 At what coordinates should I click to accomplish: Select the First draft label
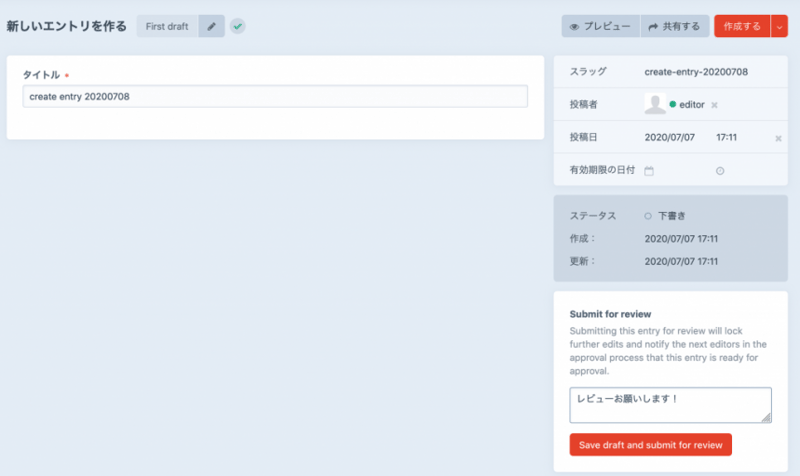tap(167, 26)
